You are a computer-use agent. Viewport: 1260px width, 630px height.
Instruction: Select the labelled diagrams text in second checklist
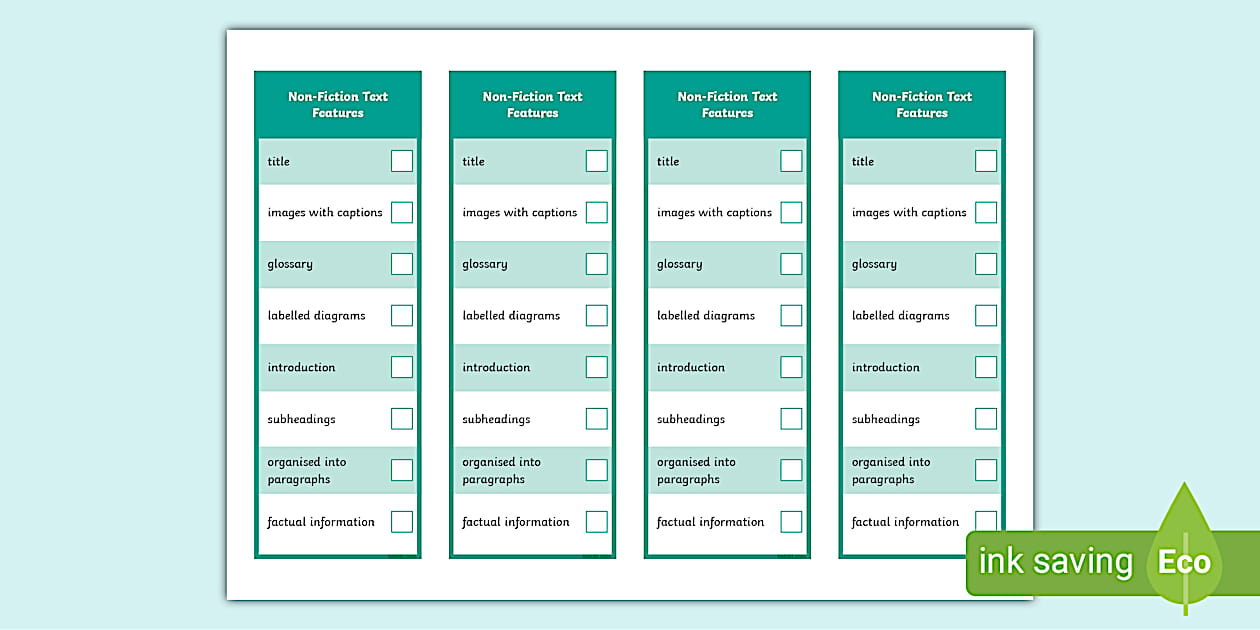[513, 316]
